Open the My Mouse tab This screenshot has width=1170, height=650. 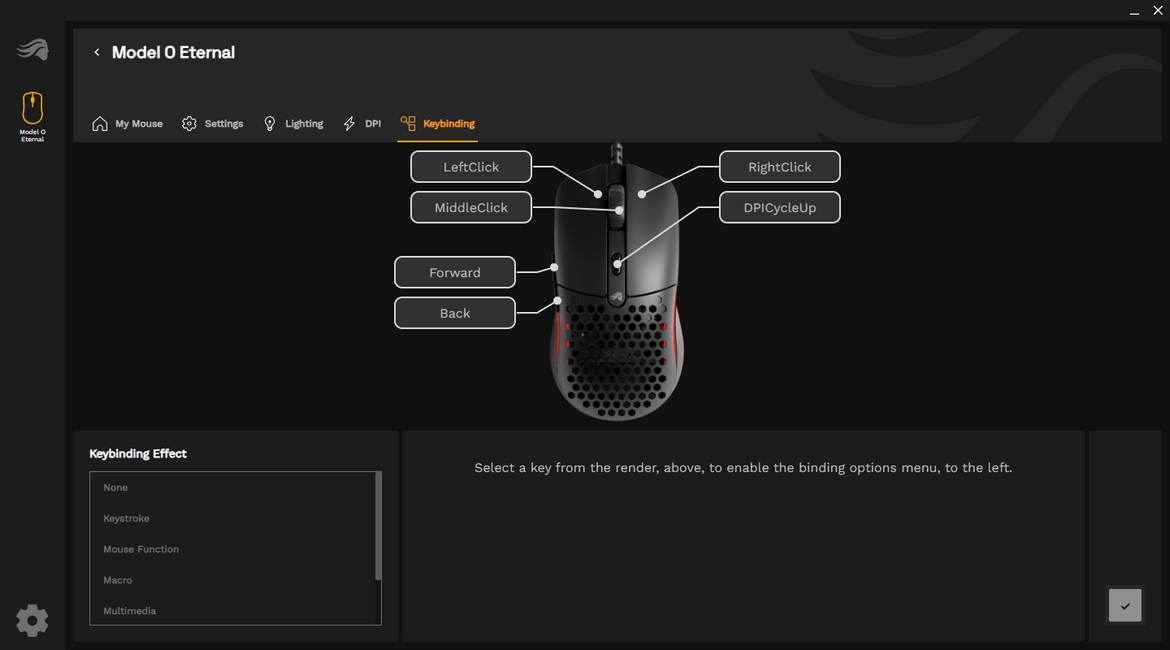point(127,124)
